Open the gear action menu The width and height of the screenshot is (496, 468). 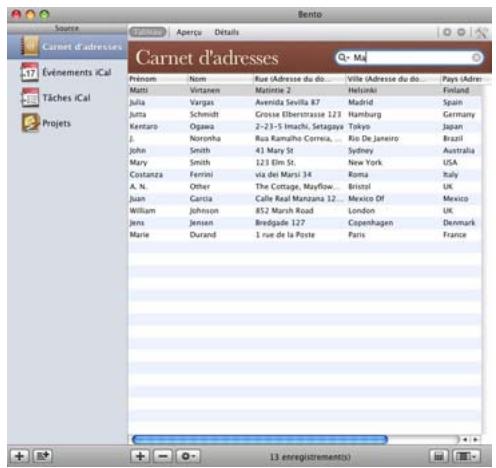188,456
